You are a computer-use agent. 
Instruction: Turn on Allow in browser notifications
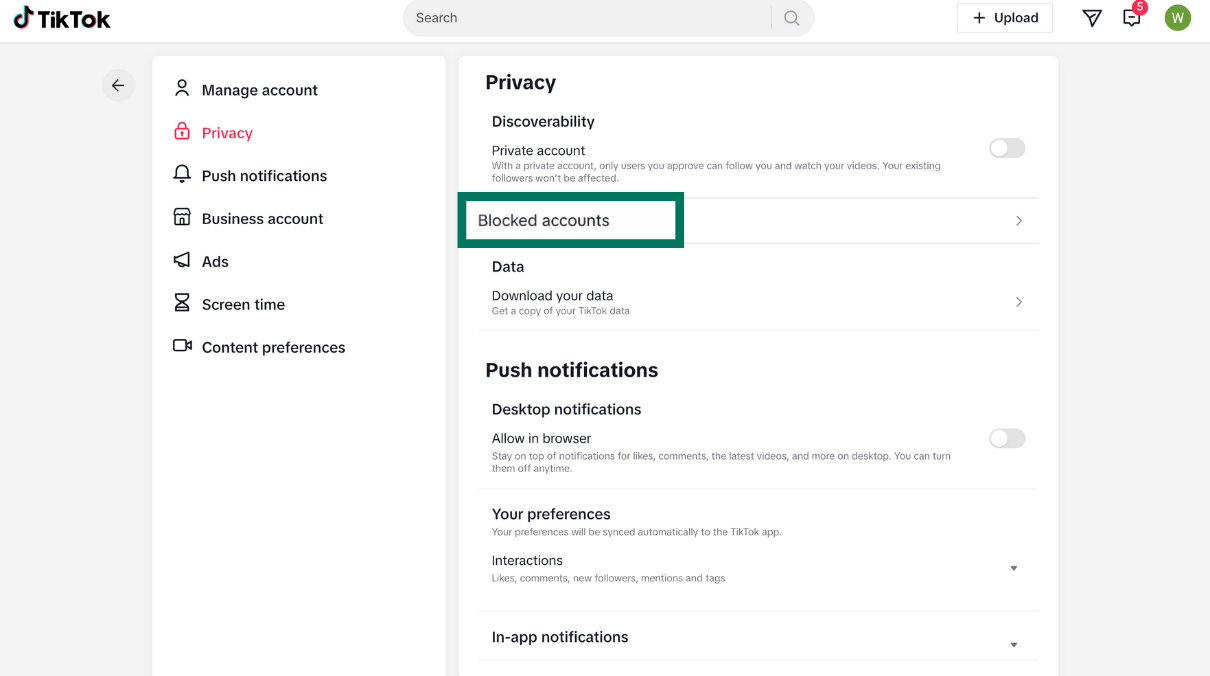(1006, 438)
